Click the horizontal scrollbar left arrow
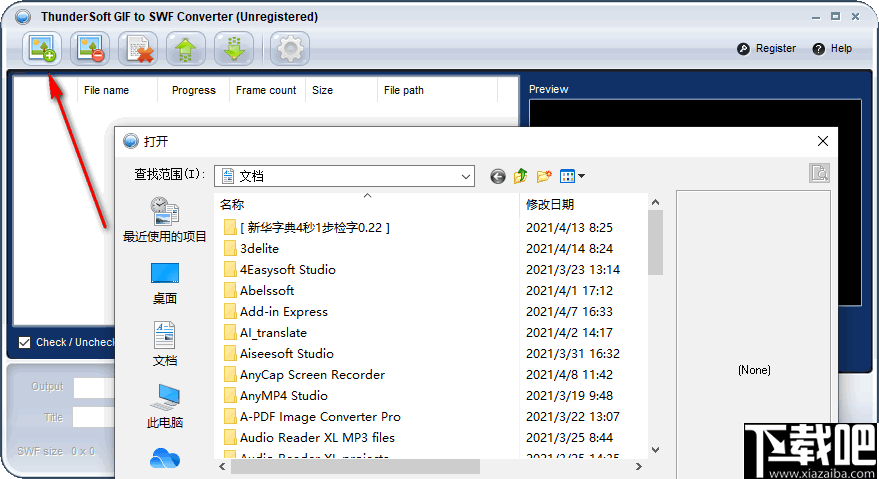The image size is (879, 479). (223, 467)
